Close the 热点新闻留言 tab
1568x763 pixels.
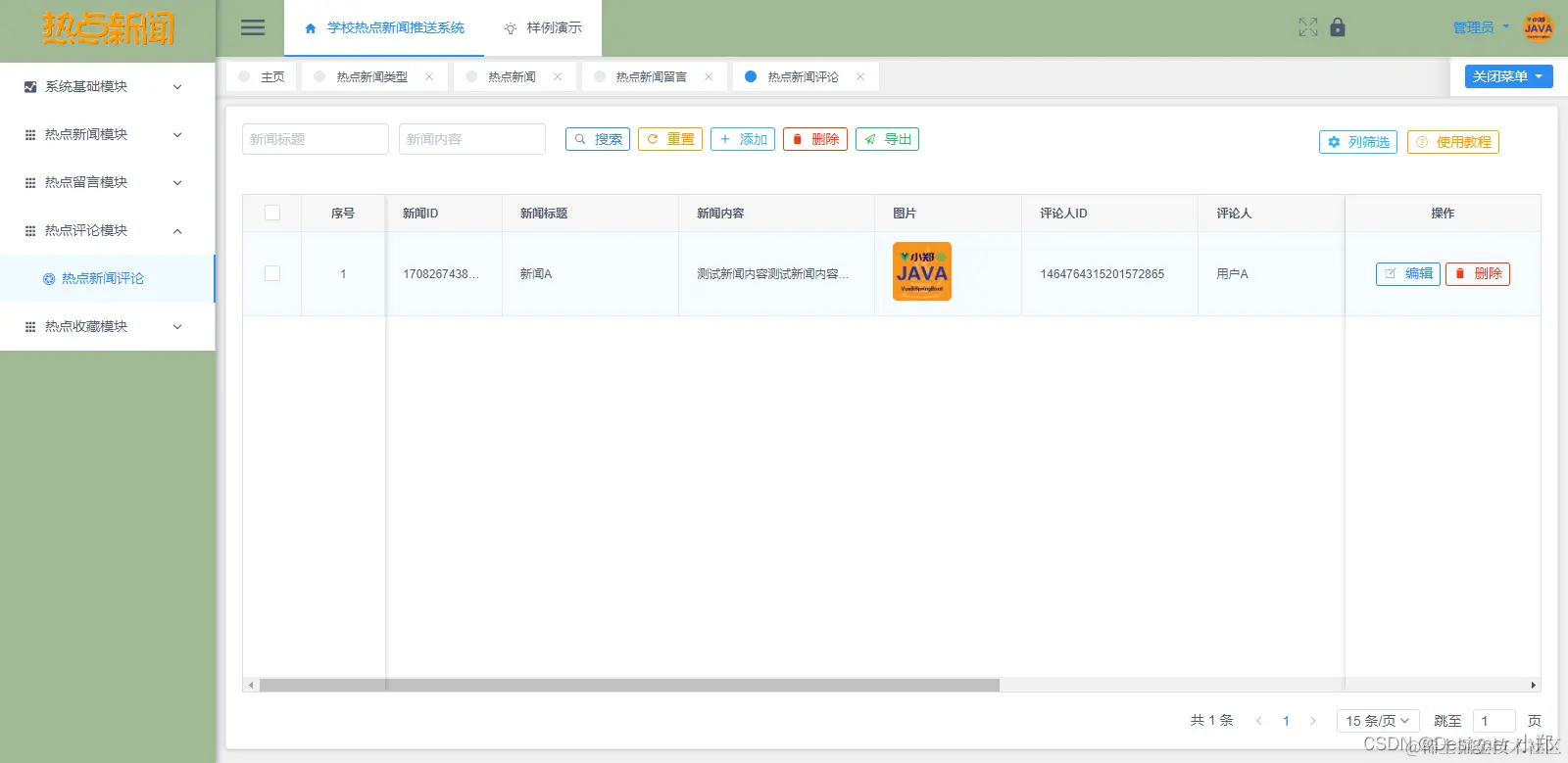(x=709, y=76)
